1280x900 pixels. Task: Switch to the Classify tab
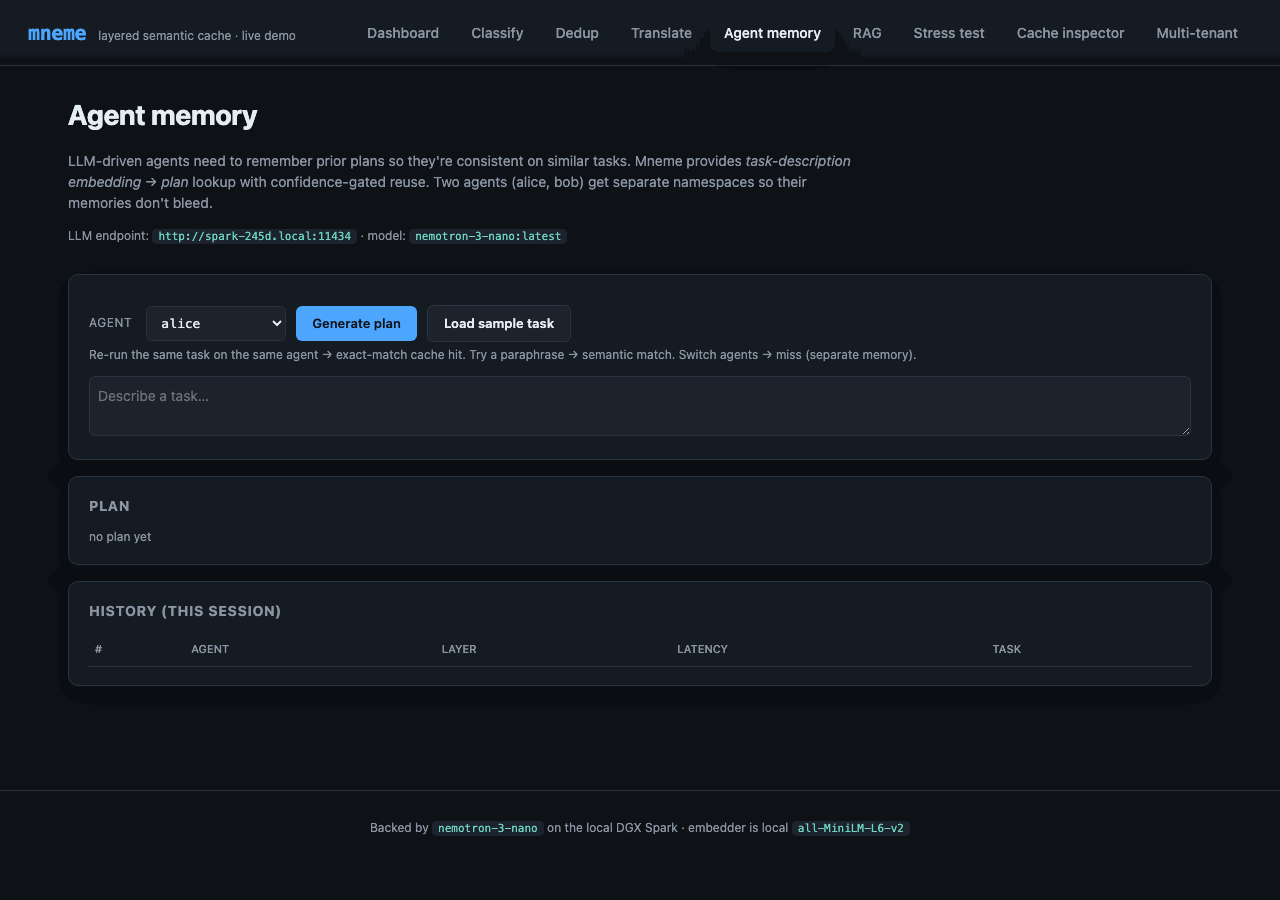(x=497, y=33)
